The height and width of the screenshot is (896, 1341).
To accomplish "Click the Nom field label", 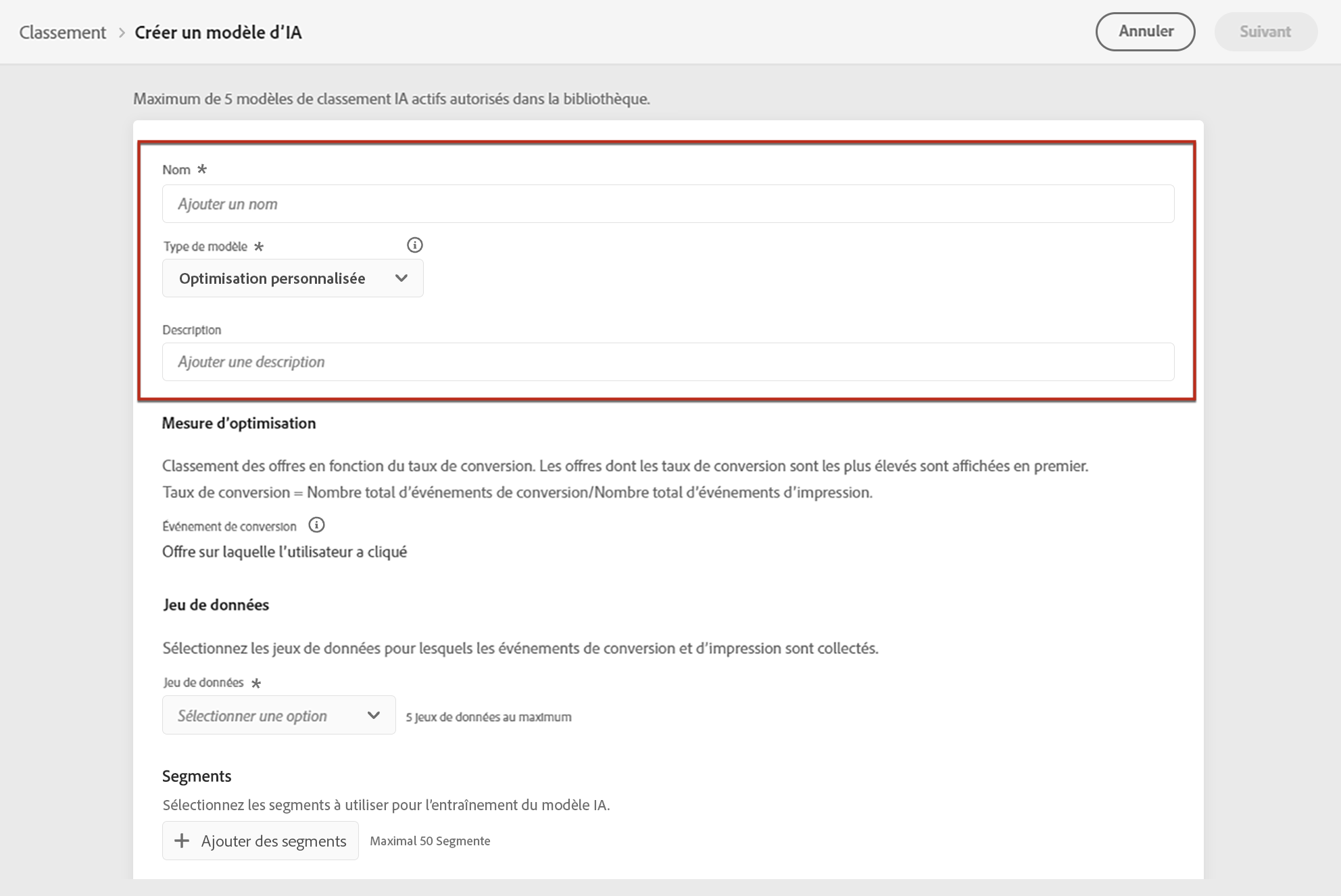I will point(176,170).
